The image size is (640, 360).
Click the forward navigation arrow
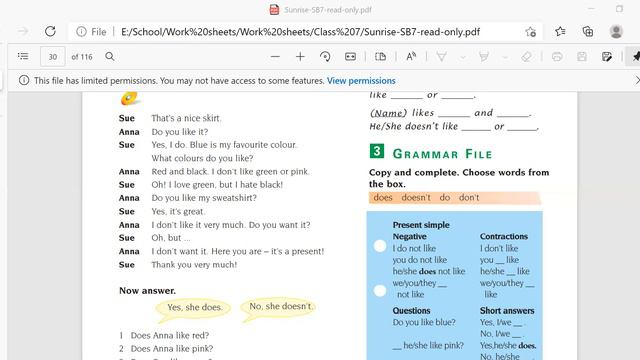pos(23,31)
